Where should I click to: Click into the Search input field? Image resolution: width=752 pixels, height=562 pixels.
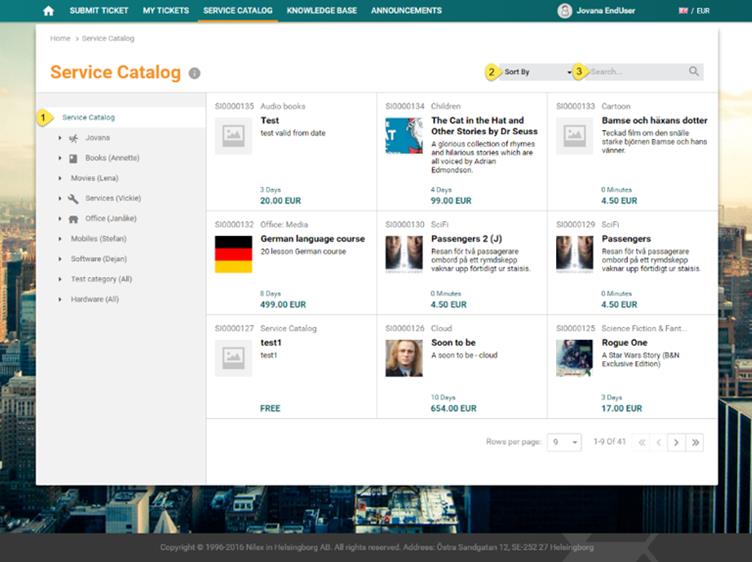click(x=635, y=72)
